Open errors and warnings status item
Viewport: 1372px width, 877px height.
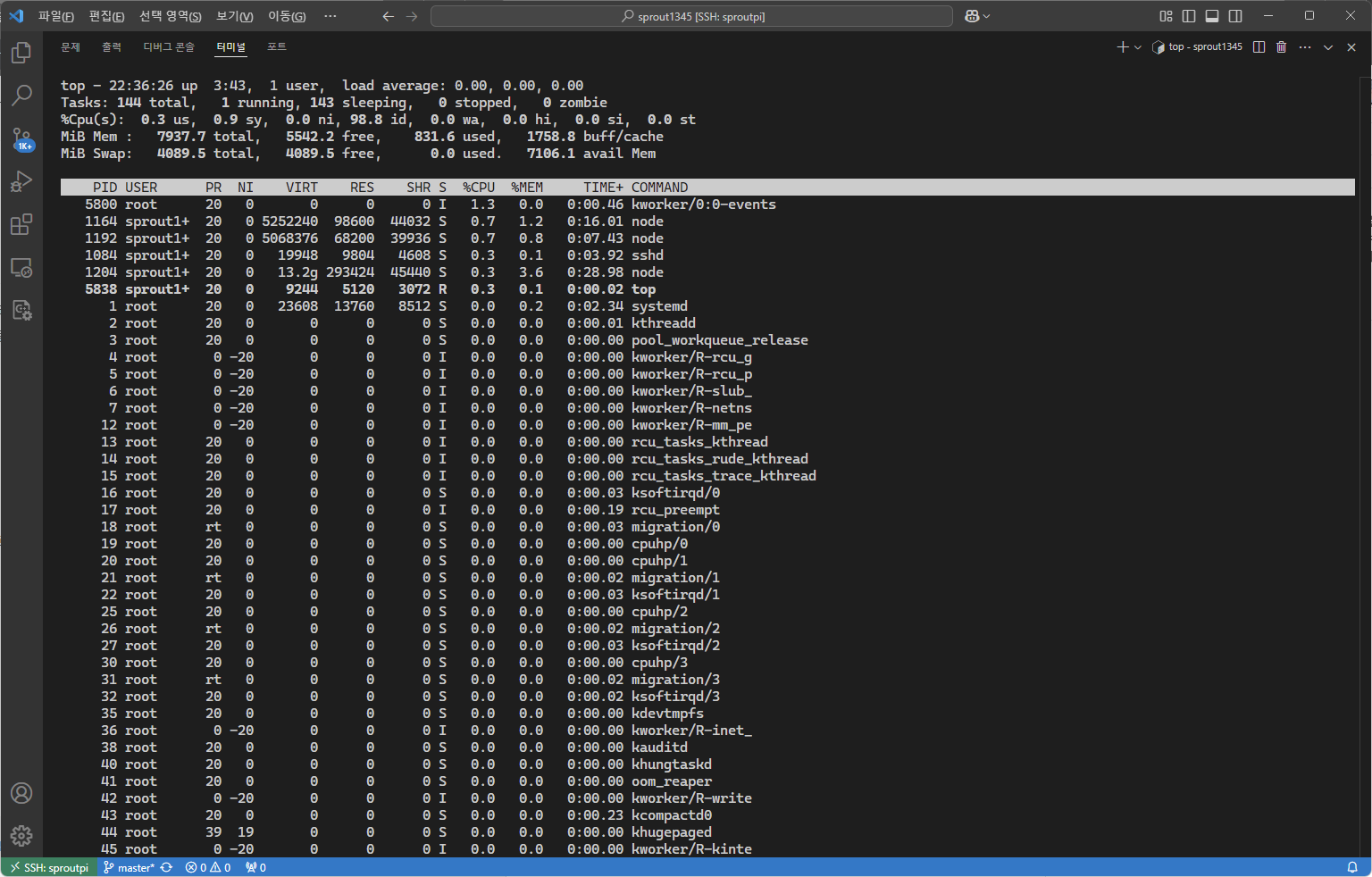click(208, 867)
